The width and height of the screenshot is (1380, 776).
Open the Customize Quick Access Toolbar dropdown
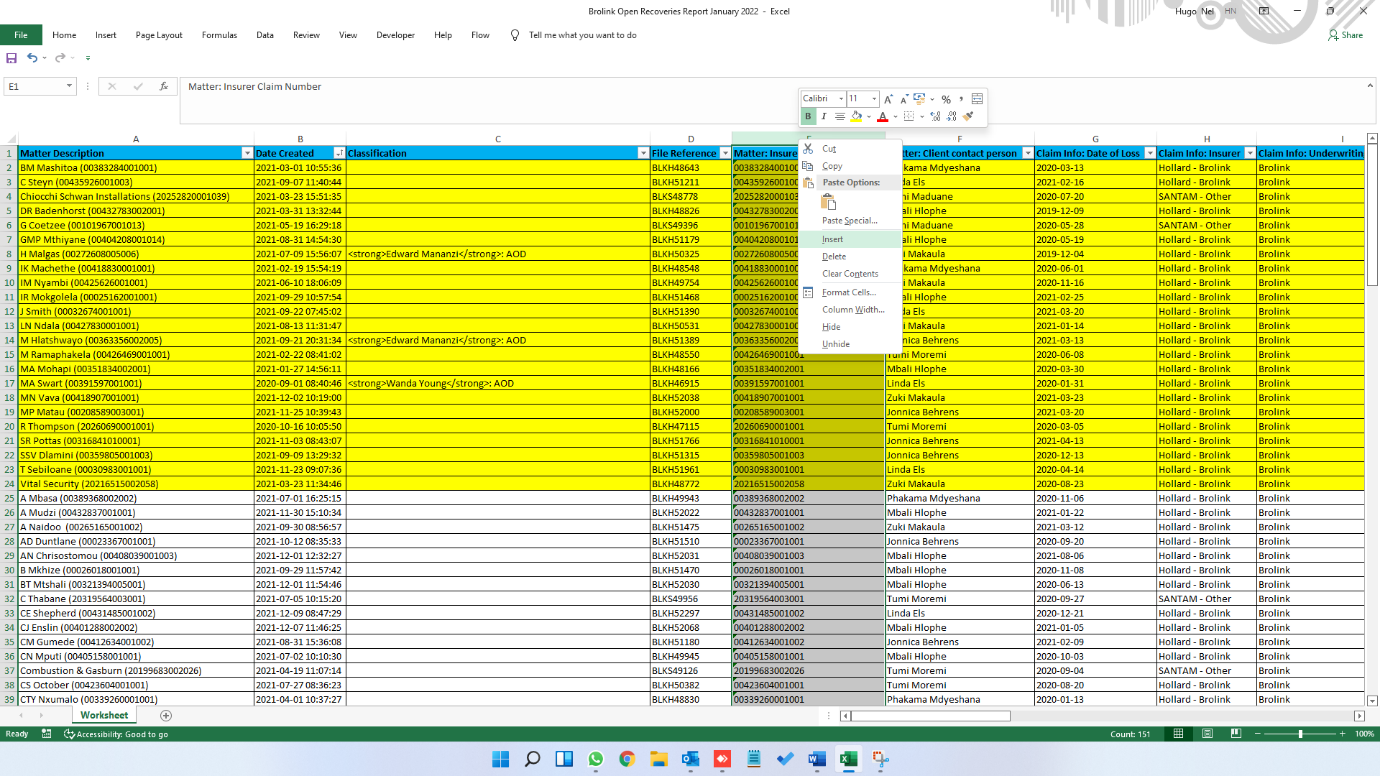(x=88, y=59)
